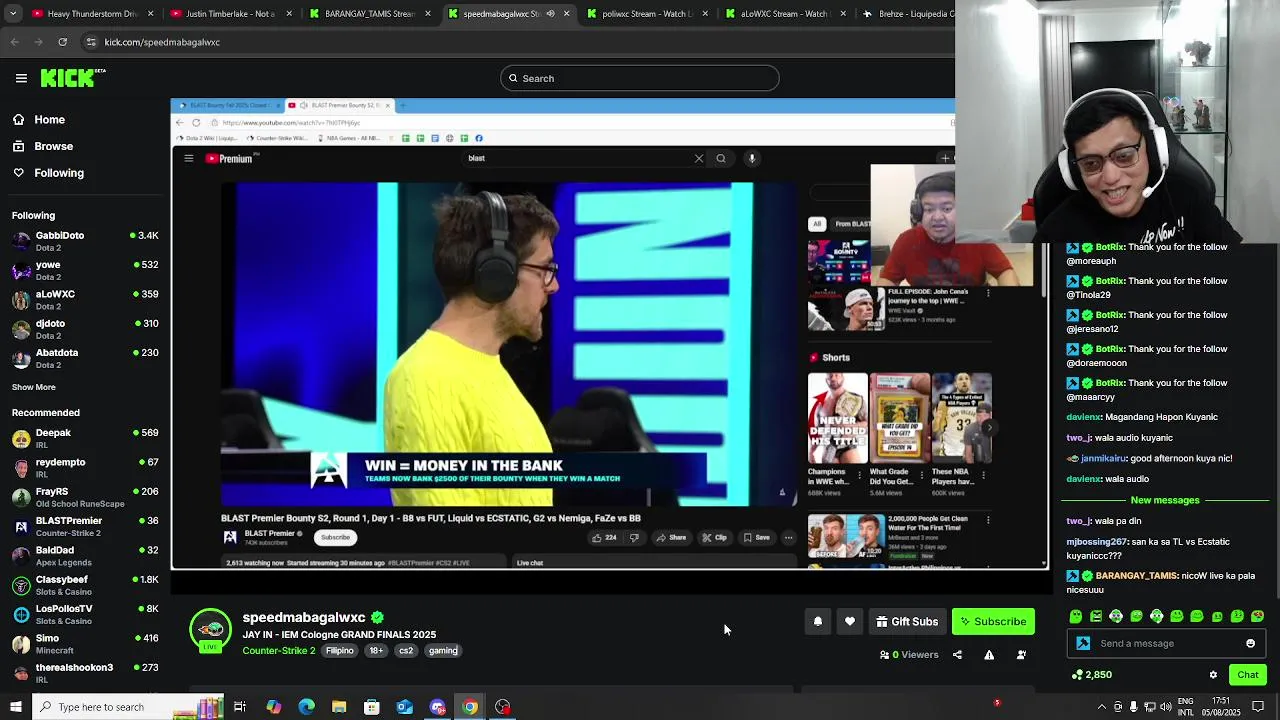Reload the page with browser refresh
The image size is (1280, 720).
(x=62, y=42)
